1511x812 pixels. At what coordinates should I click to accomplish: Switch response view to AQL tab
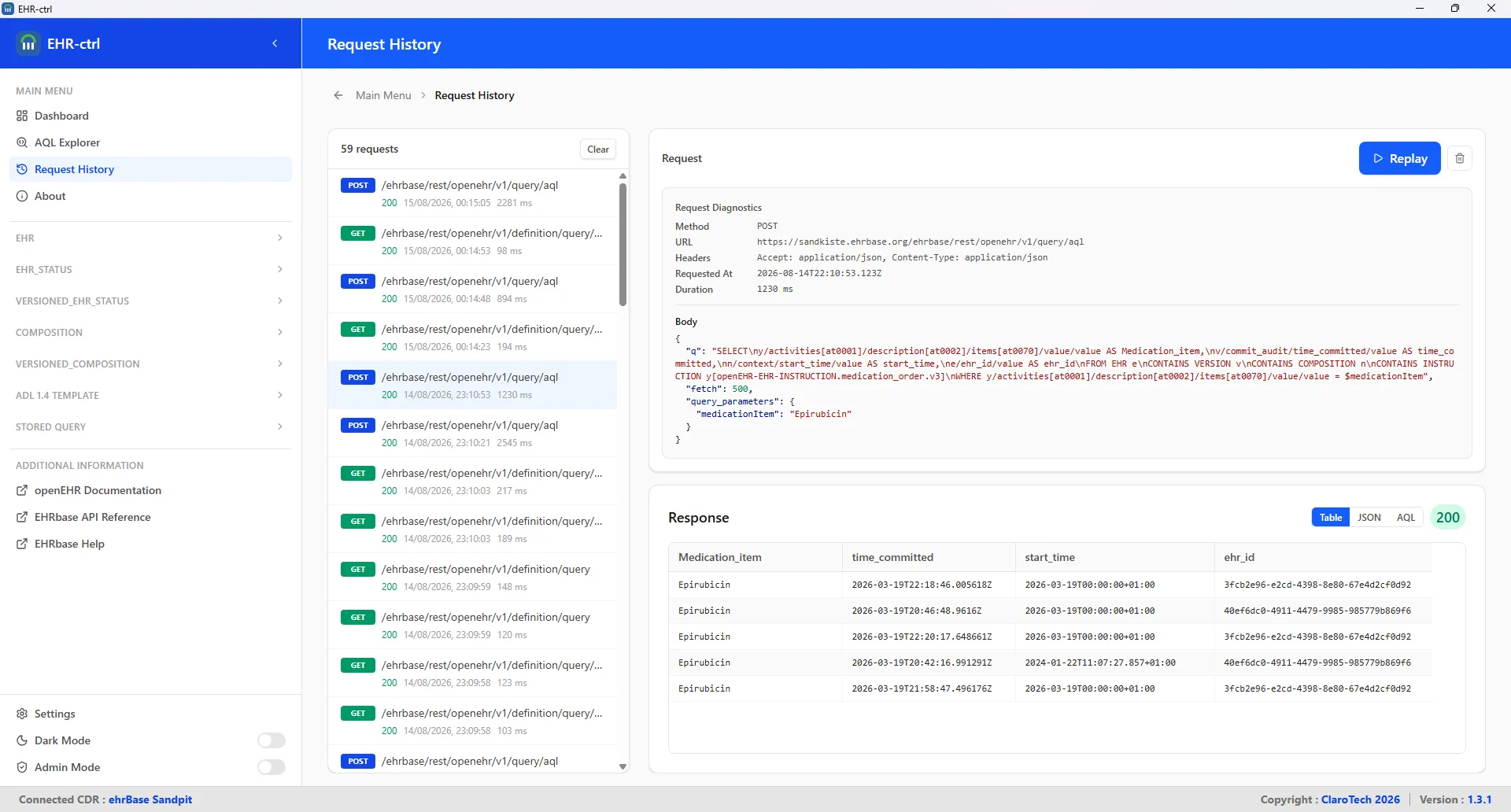(1406, 517)
